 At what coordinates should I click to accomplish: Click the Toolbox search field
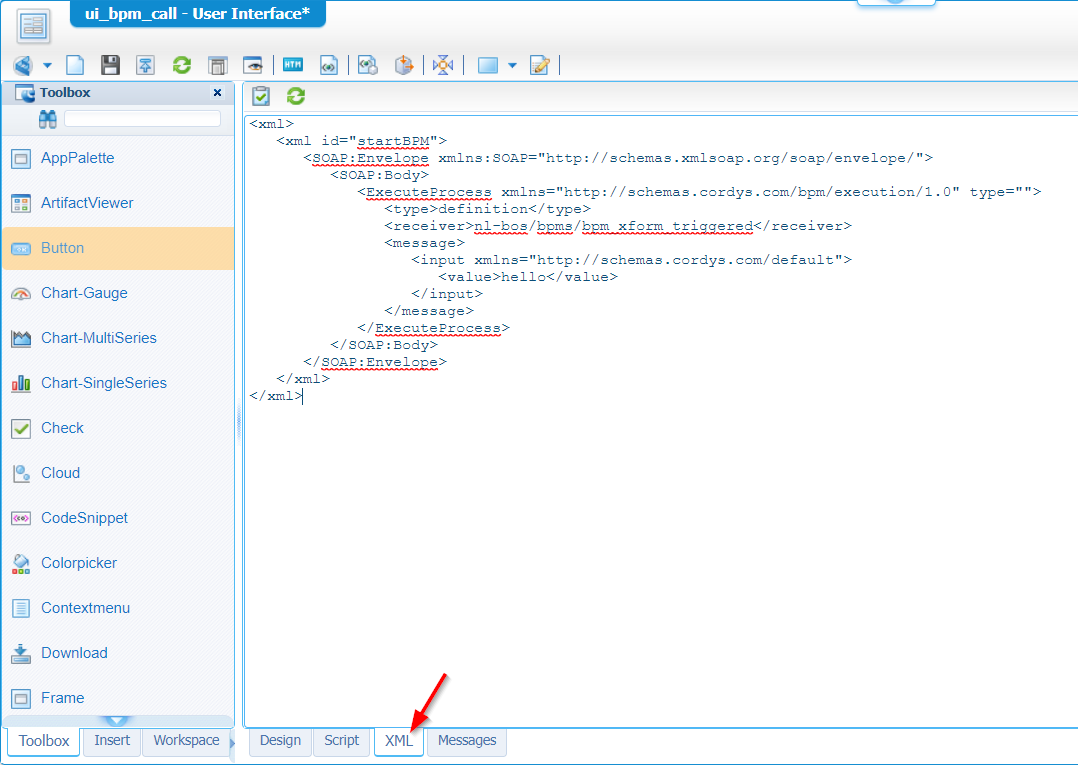(142, 119)
